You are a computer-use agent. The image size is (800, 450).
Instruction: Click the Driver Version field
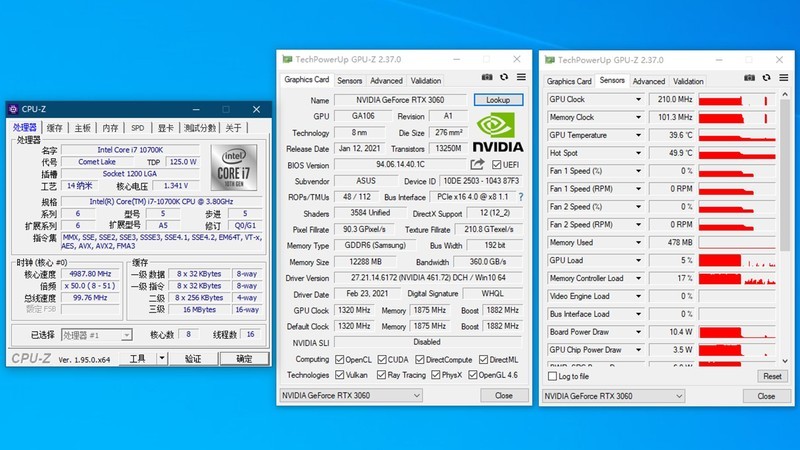(428, 278)
